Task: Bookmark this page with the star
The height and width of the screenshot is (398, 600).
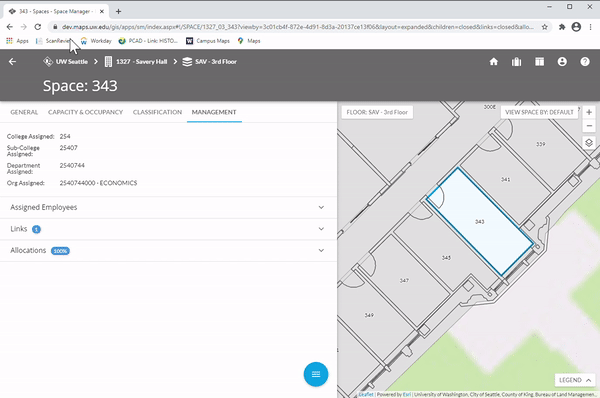Action: click(x=545, y=27)
